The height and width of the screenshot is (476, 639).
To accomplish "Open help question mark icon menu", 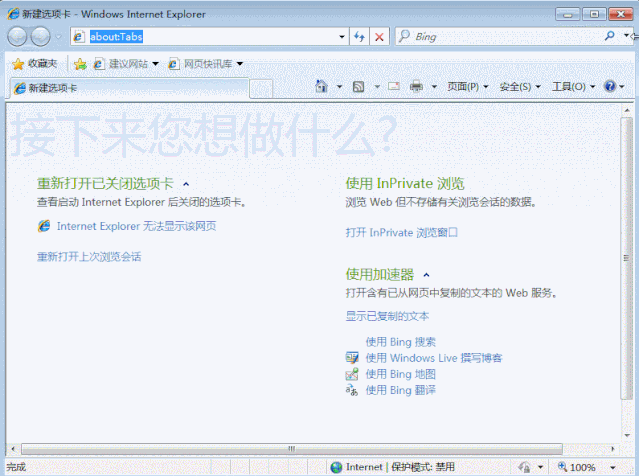I will [614, 86].
